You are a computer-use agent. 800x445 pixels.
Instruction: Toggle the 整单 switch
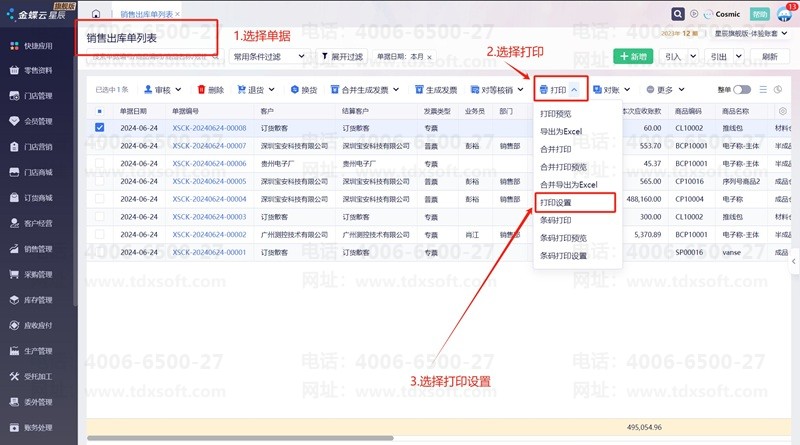(x=743, y=90)
